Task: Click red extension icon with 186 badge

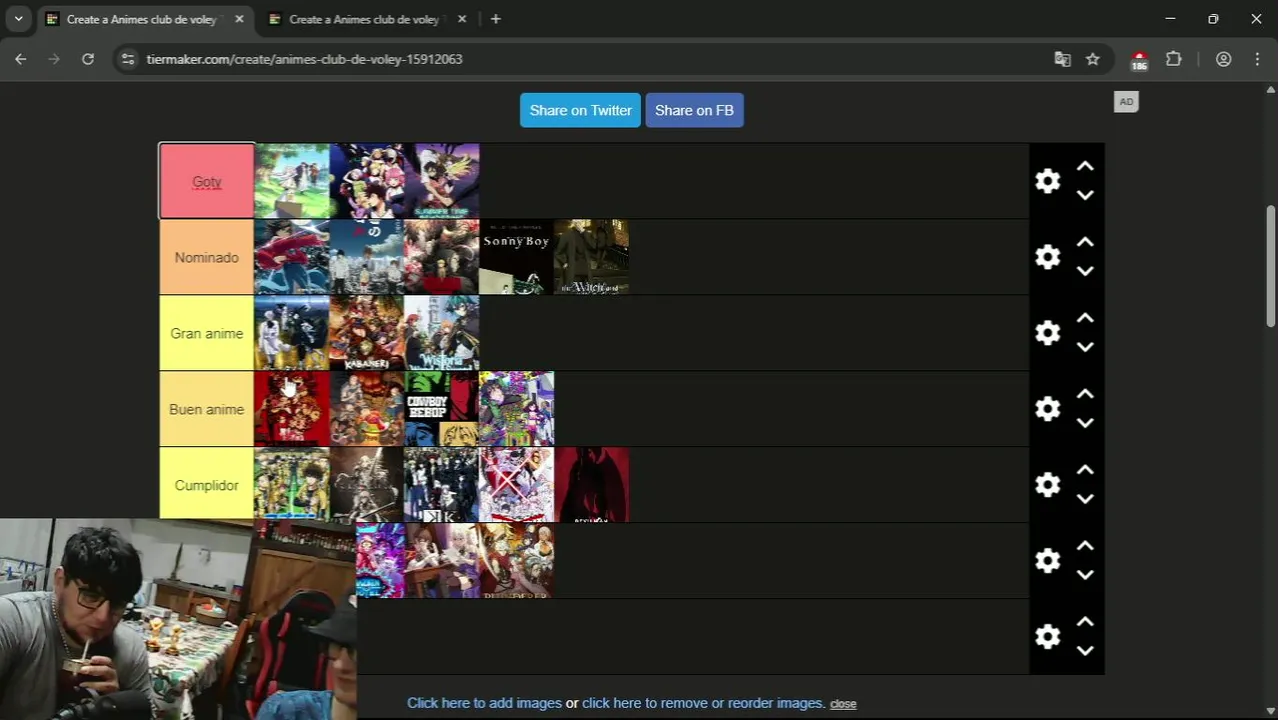Action: (x=1139, y=61)
